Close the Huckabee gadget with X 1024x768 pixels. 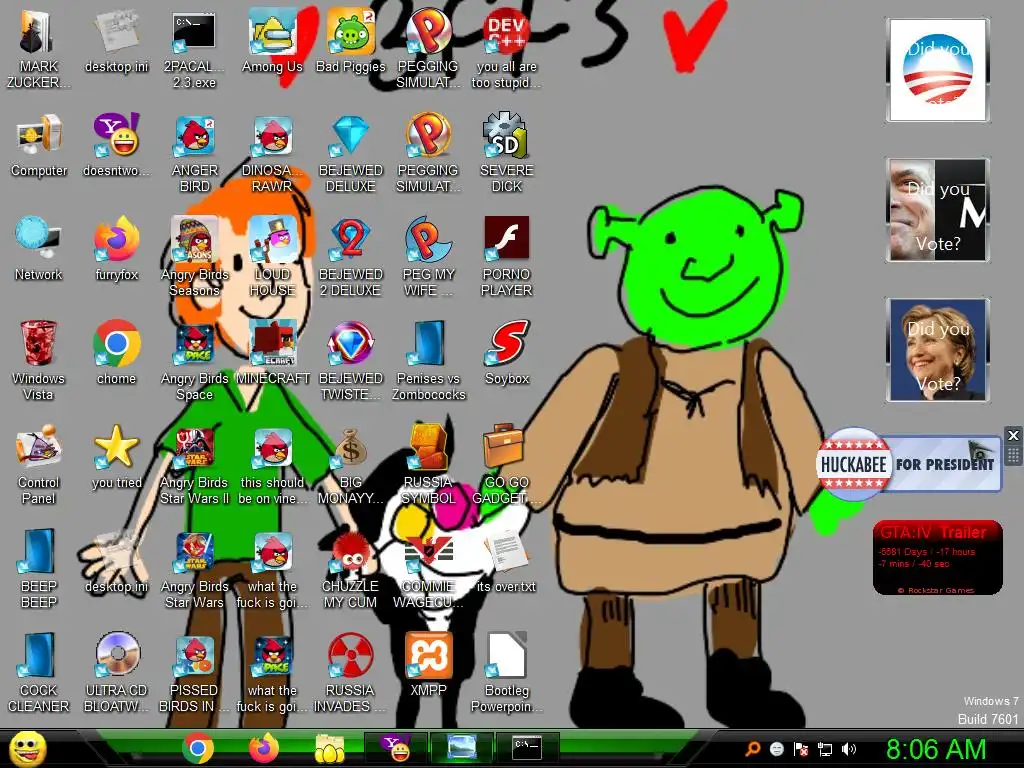coord(1013,435)
